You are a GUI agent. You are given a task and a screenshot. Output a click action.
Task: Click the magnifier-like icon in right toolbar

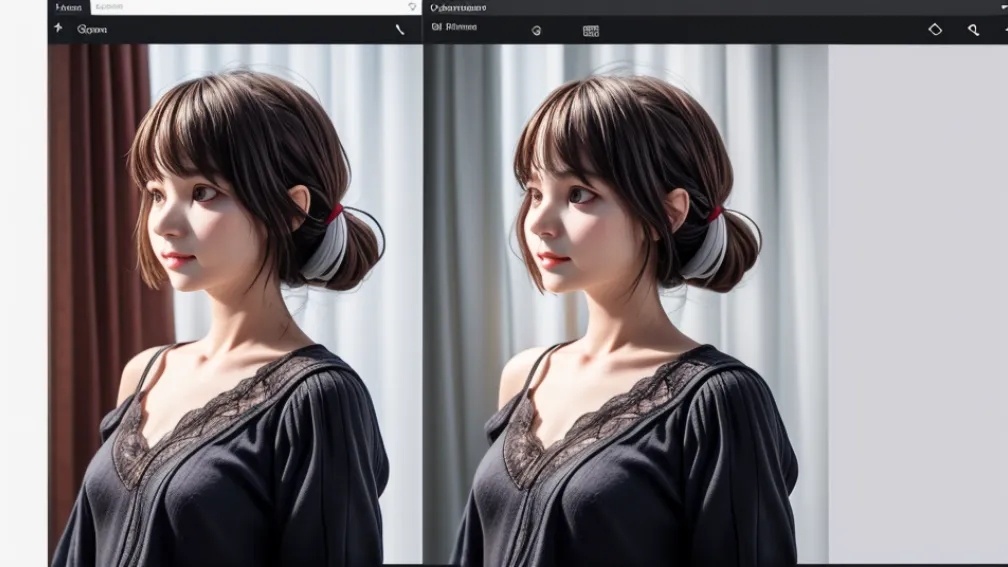pos(973,30)
